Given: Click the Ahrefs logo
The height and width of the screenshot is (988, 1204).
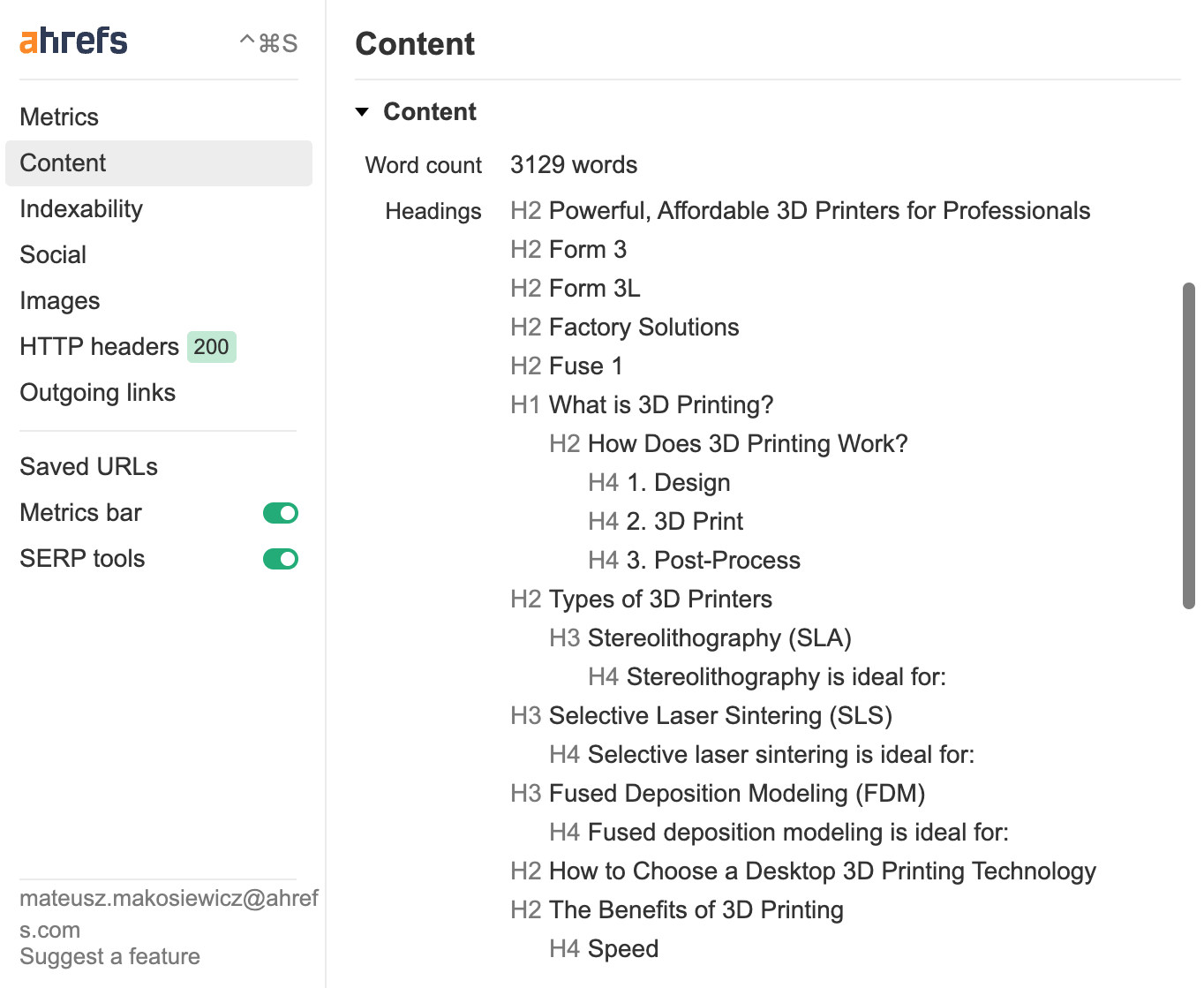Looking at the screenshot, I should tap(73, 40).
